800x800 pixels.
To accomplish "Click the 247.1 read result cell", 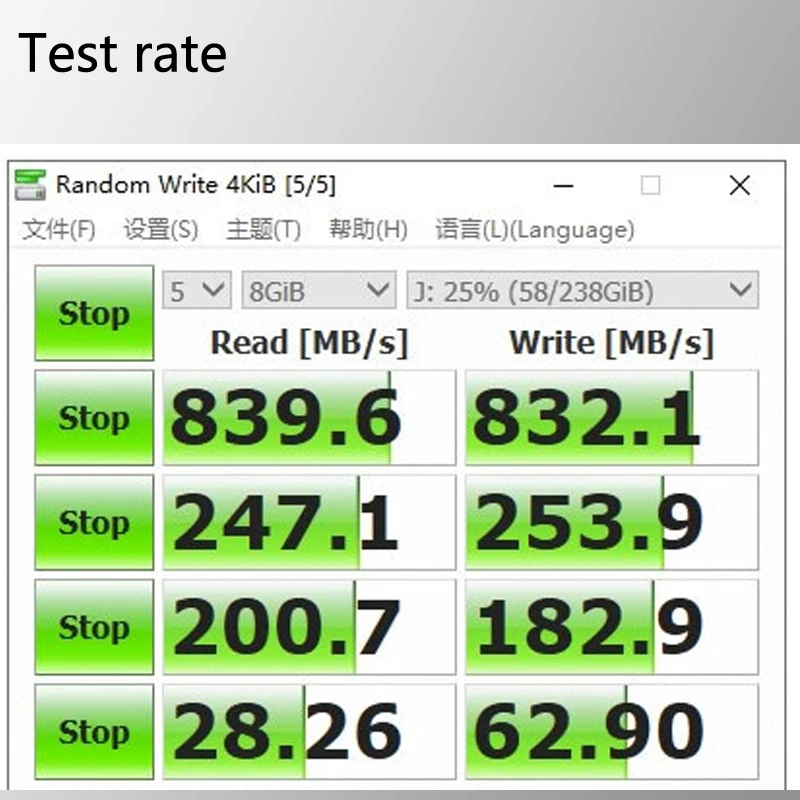I will (x=309, y=522).
